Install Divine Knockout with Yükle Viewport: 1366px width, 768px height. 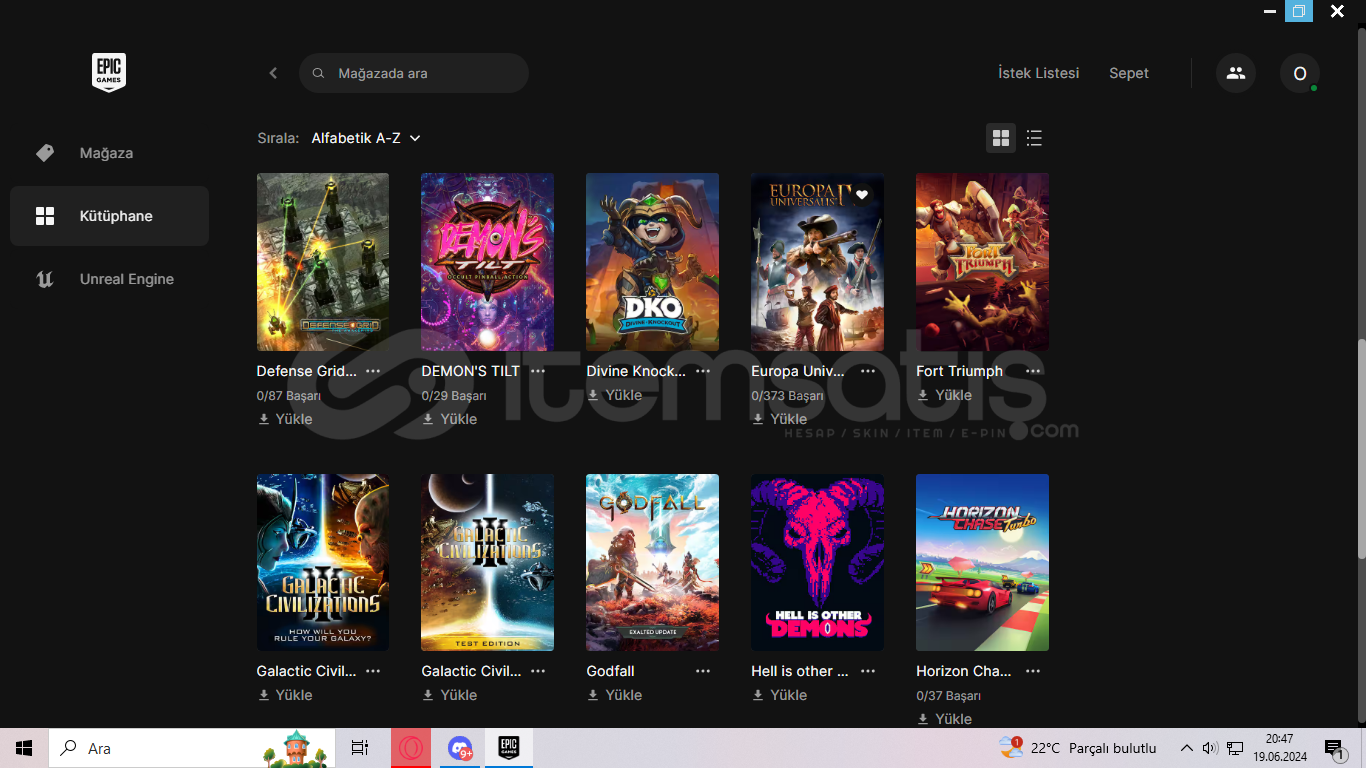click(x=615, y=395)
